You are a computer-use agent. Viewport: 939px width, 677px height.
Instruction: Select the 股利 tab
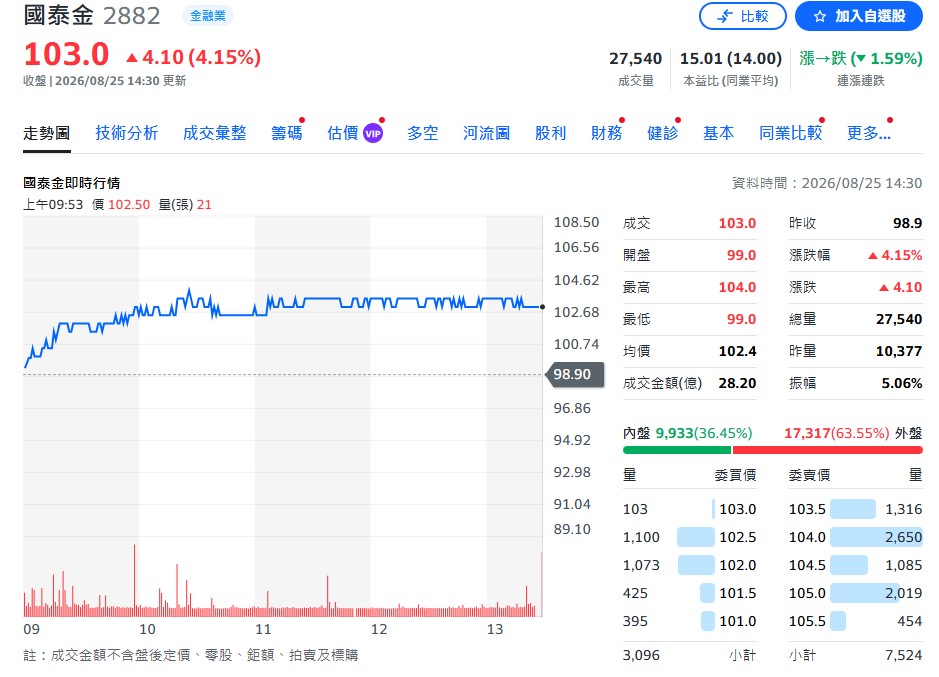[550, 133]
